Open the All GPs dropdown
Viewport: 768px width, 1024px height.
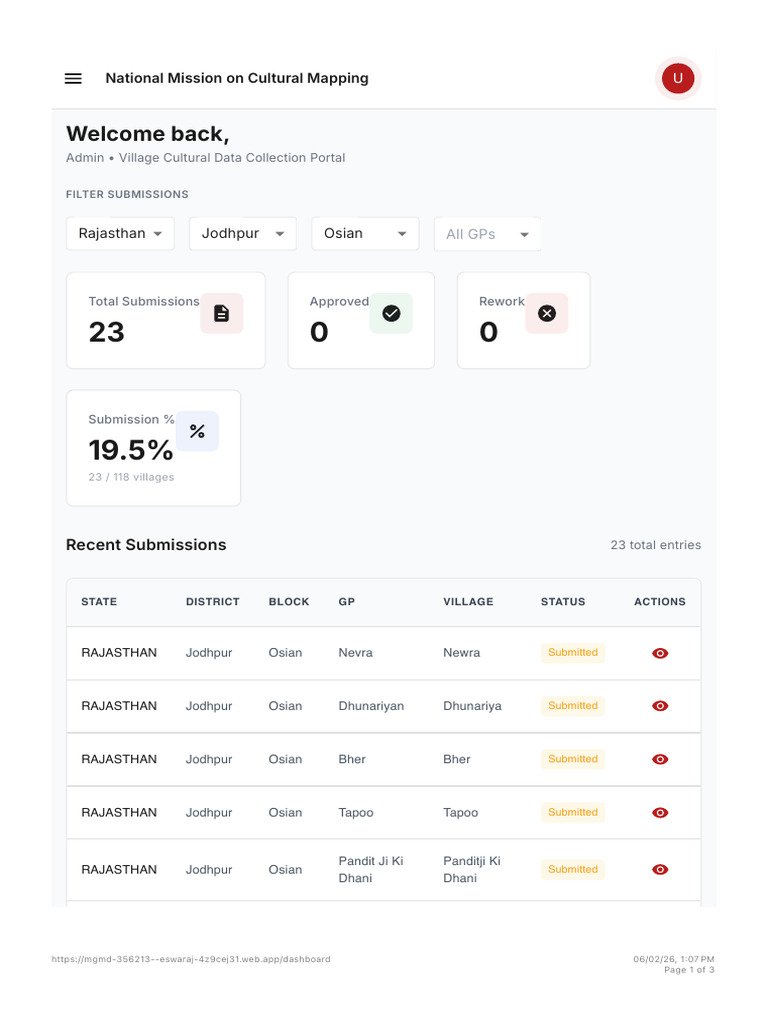click(x=487, y=234)
